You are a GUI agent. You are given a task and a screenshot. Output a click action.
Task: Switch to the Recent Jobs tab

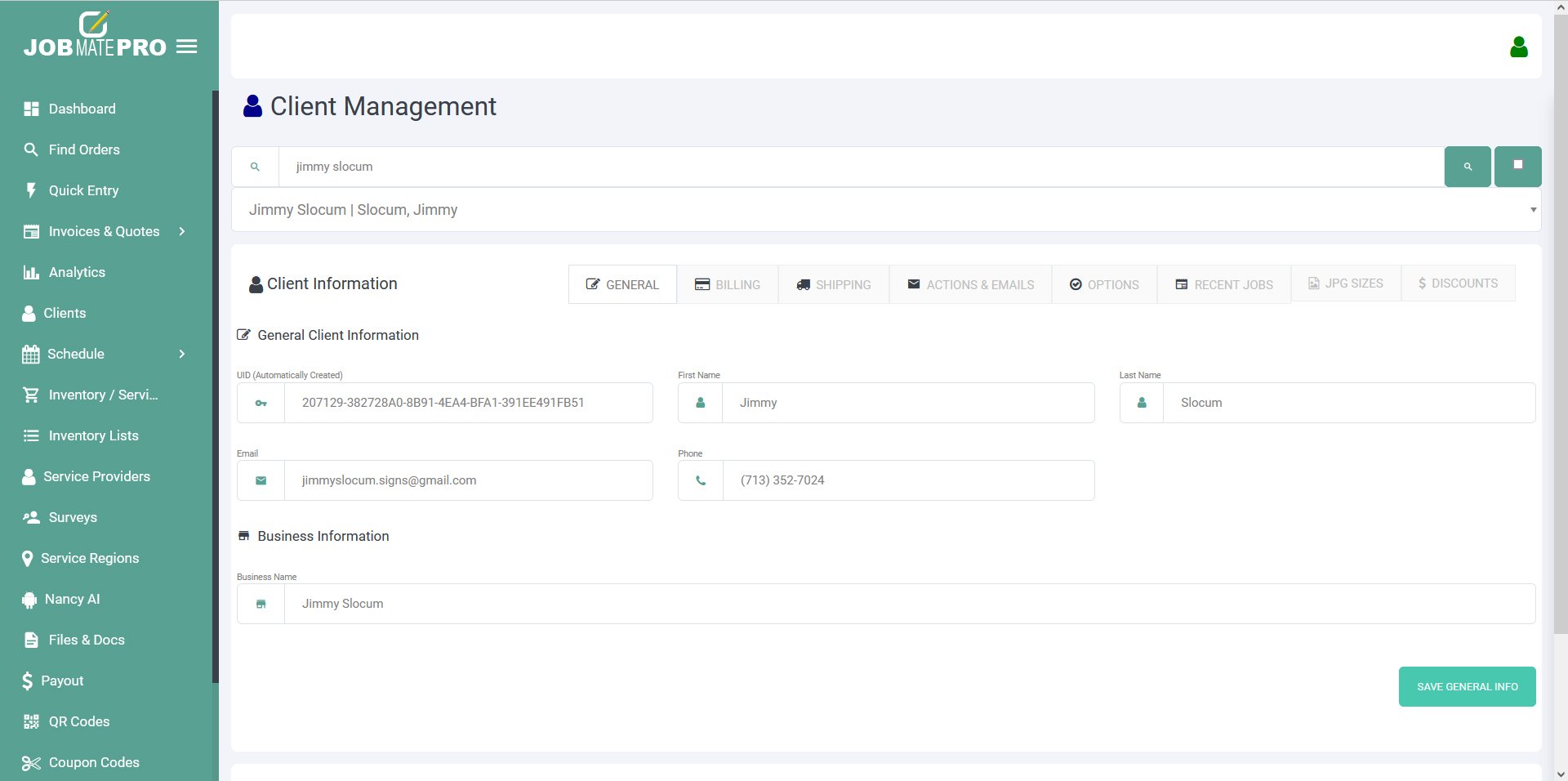tap(1223, 284)
